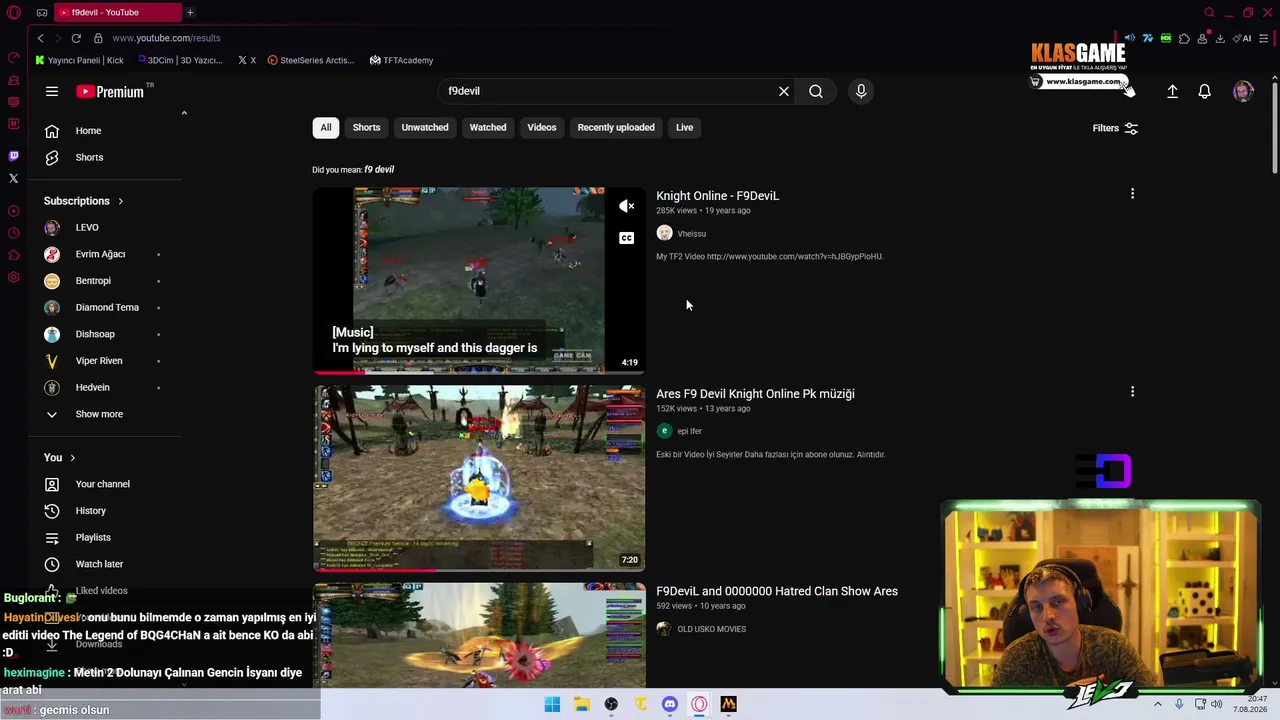Select the Watched filter chip
Viewport: 1280px width, 720px height.
488,127
